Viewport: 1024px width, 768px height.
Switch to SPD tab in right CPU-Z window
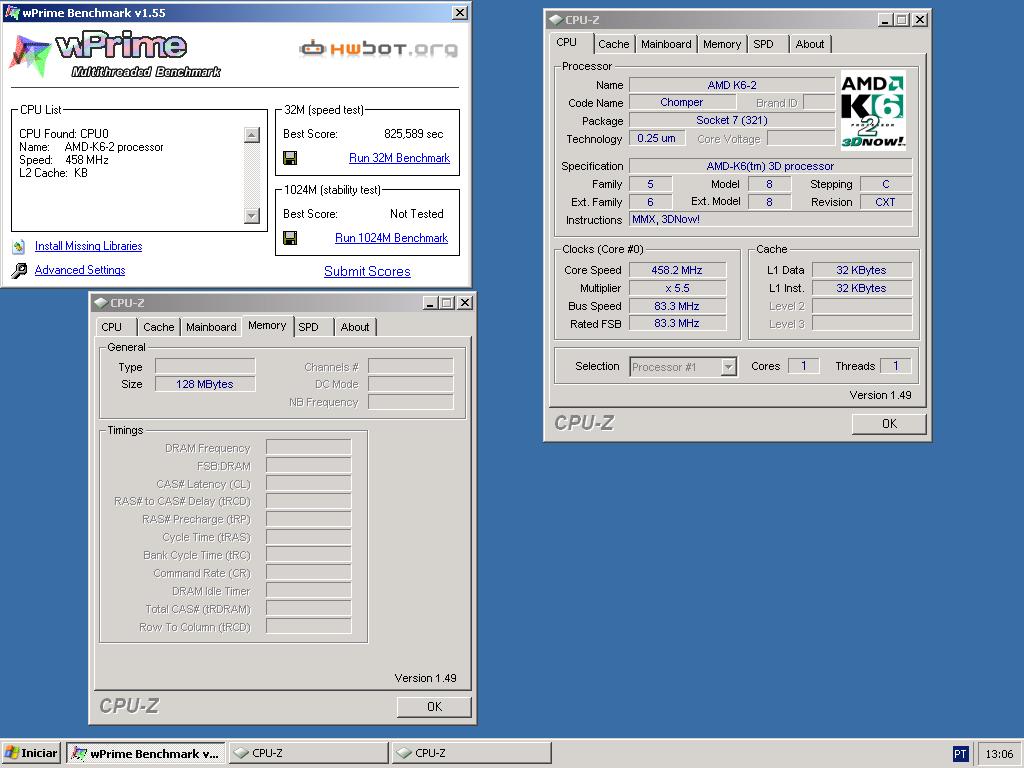(x=763, y=44)
